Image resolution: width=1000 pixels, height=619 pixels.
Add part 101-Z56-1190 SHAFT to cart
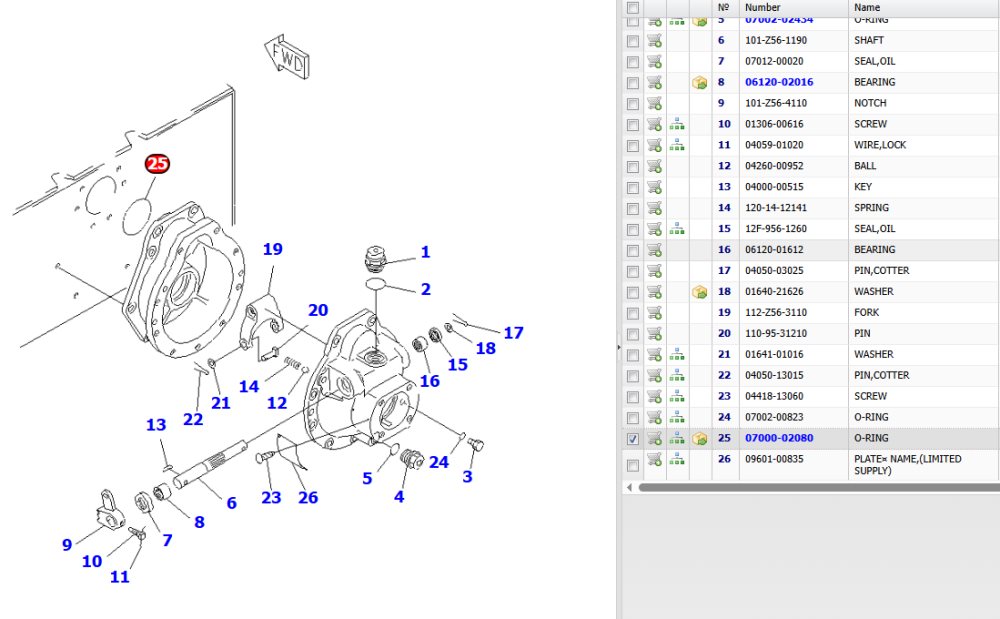[654, 40]
